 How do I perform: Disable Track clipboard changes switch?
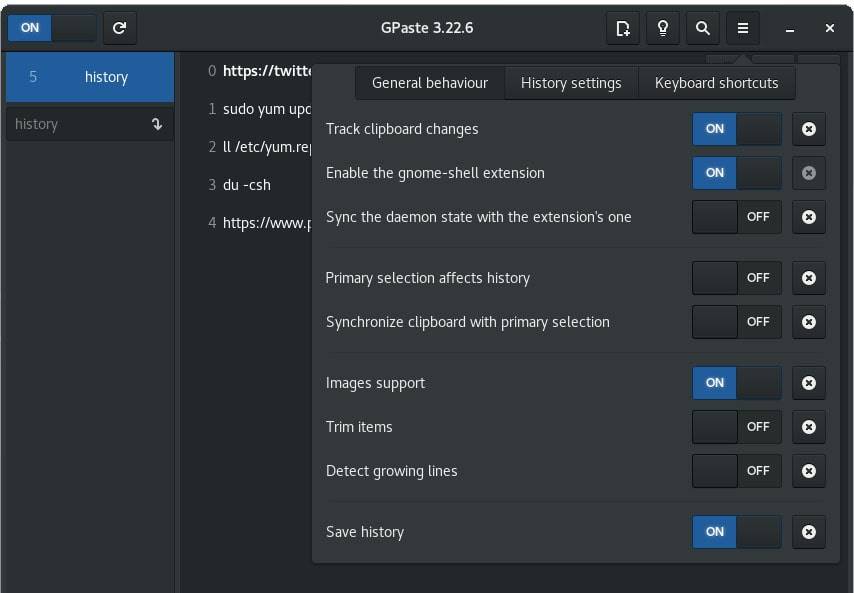click(737, 129)
